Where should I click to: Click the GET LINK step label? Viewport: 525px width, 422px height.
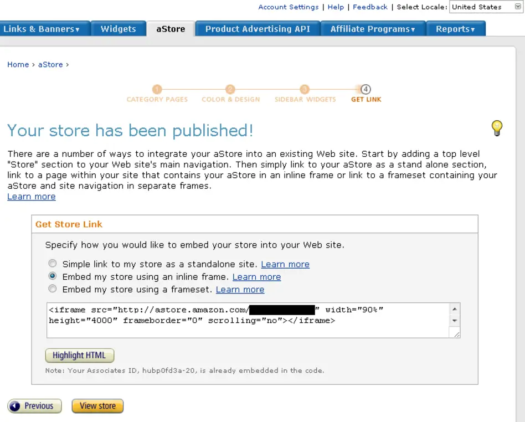(366, 99)
